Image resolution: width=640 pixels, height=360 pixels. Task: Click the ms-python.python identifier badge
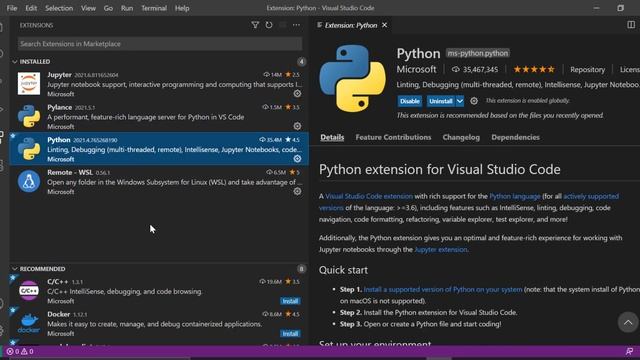coord(478,53)
